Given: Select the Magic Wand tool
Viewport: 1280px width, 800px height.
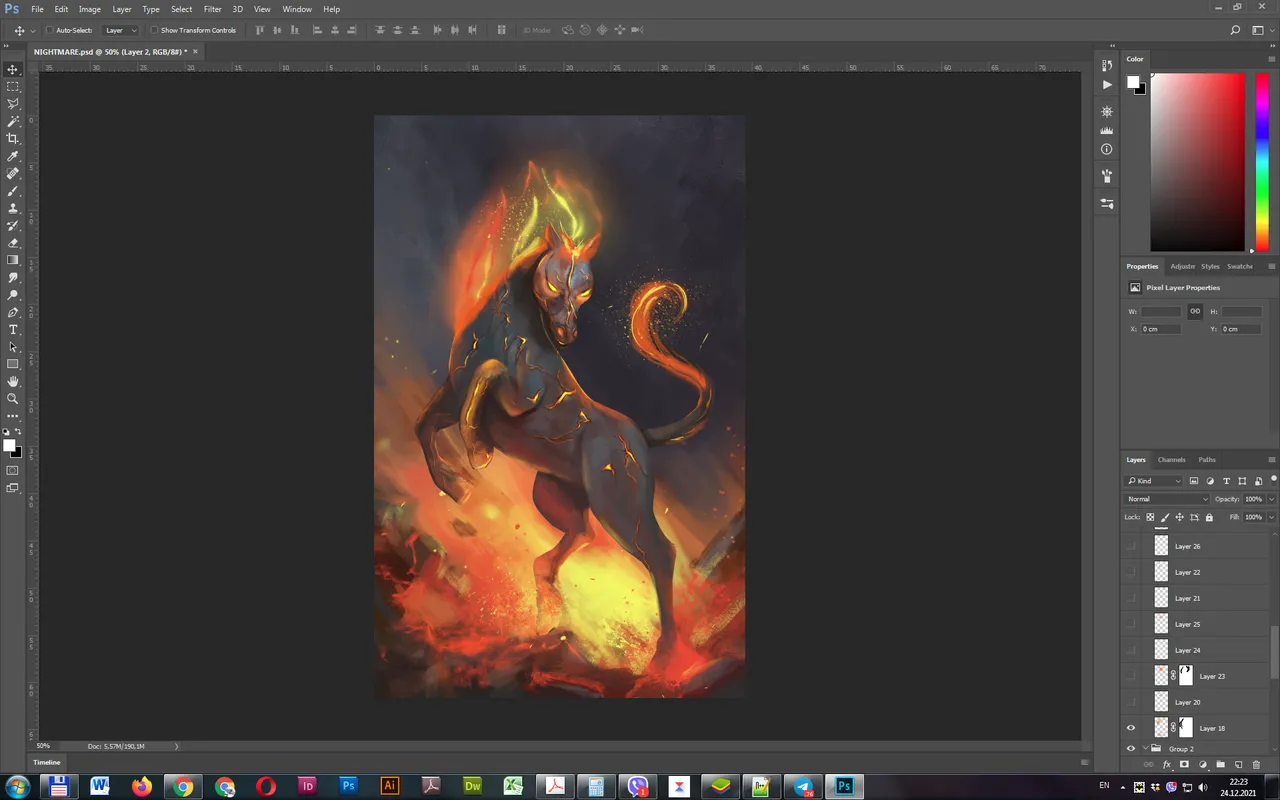Looking at the screenshot, I should point(13,121).
